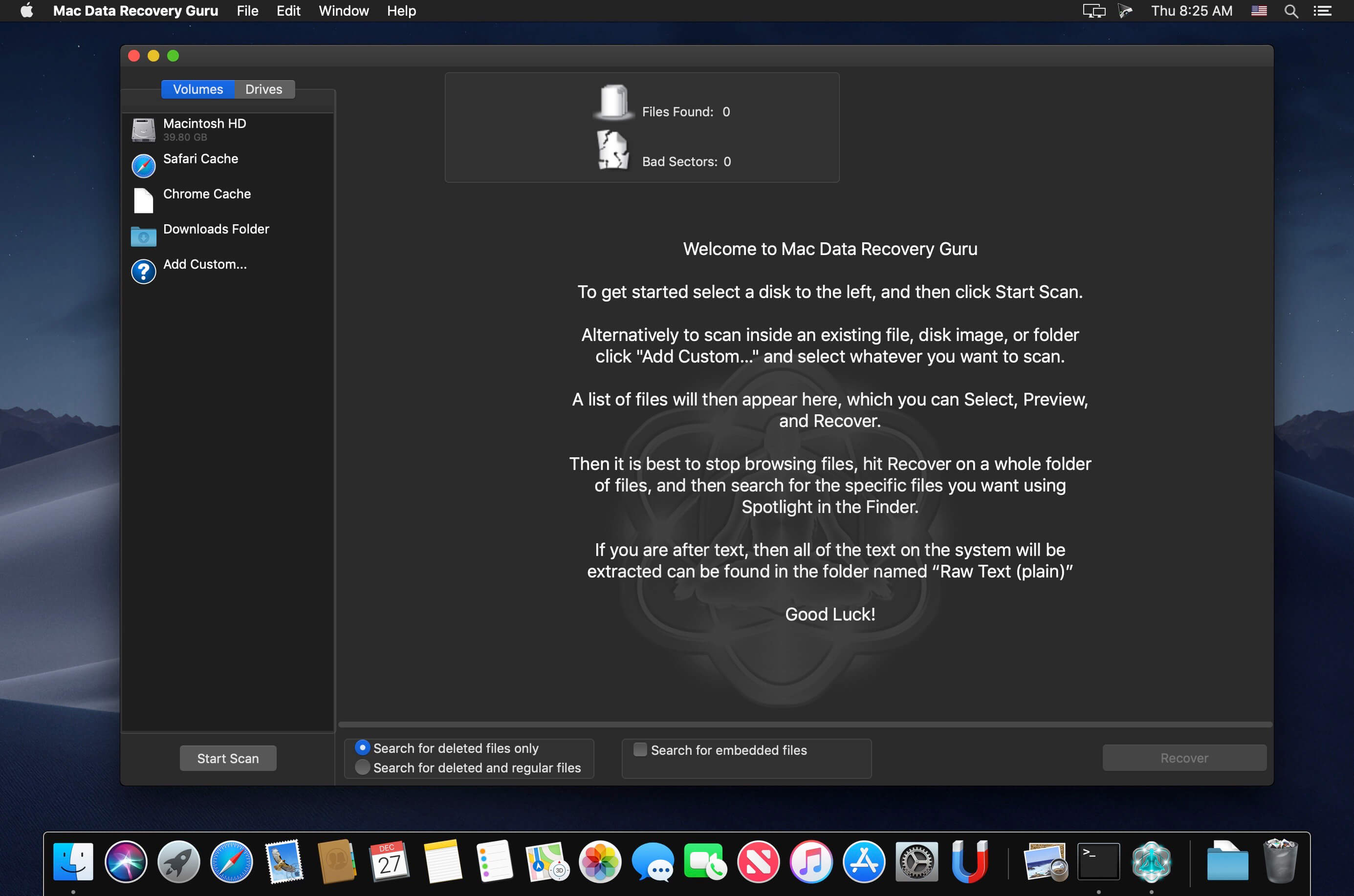The width and height of the screenshot is (1354, 896).
Task: Select the Safari Cache list entry text
Action: 201,159
